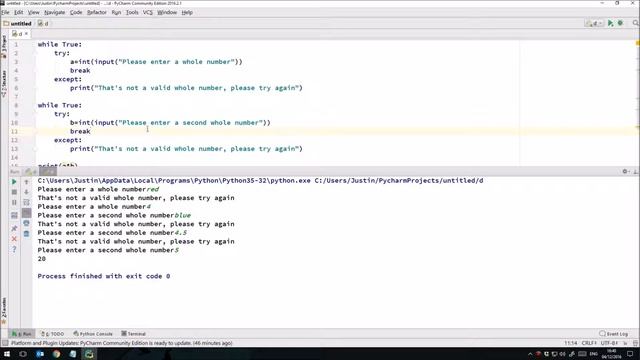Click the print output icon in Run panel
Screen dimensions: 640x360
tap(27, 223)
